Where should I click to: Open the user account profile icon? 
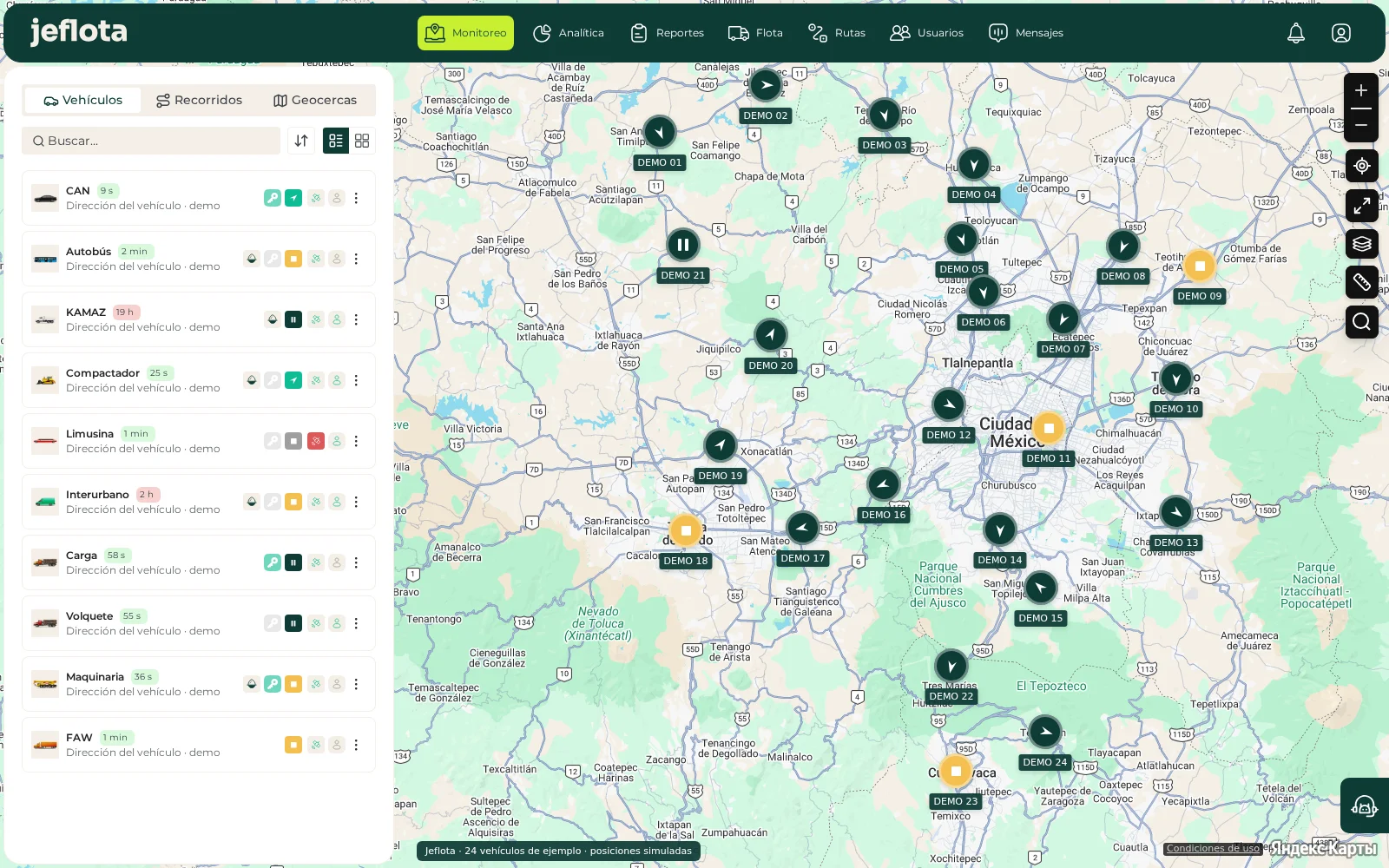[1341, 33]
